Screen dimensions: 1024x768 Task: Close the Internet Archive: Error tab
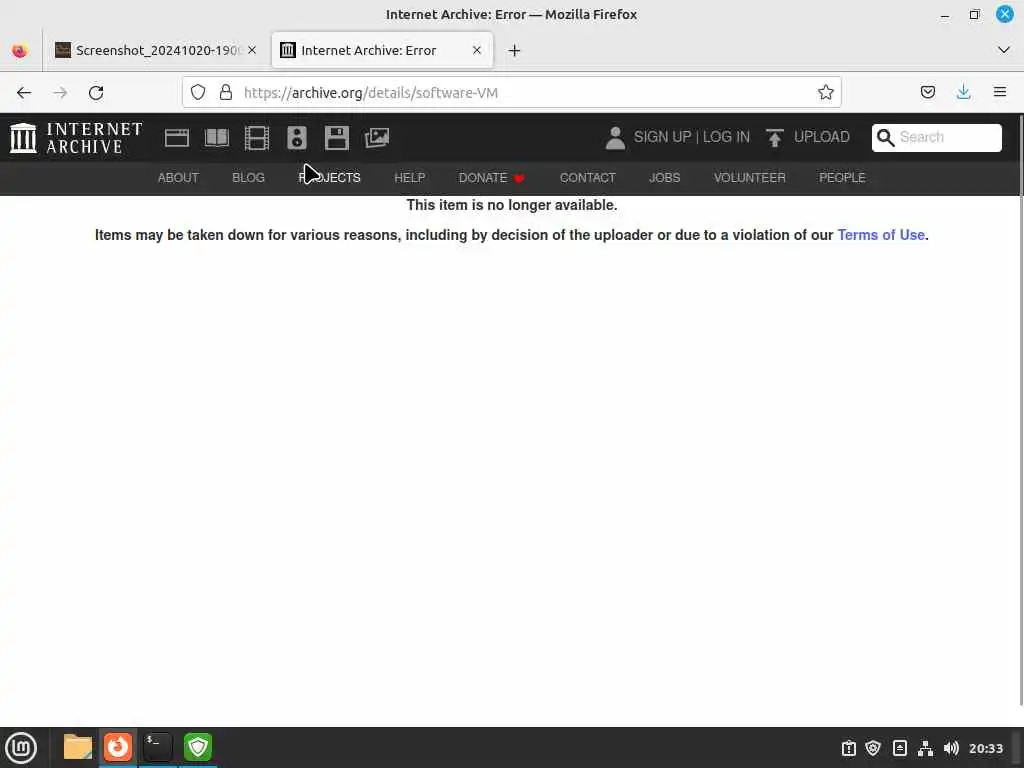point(477,50)
